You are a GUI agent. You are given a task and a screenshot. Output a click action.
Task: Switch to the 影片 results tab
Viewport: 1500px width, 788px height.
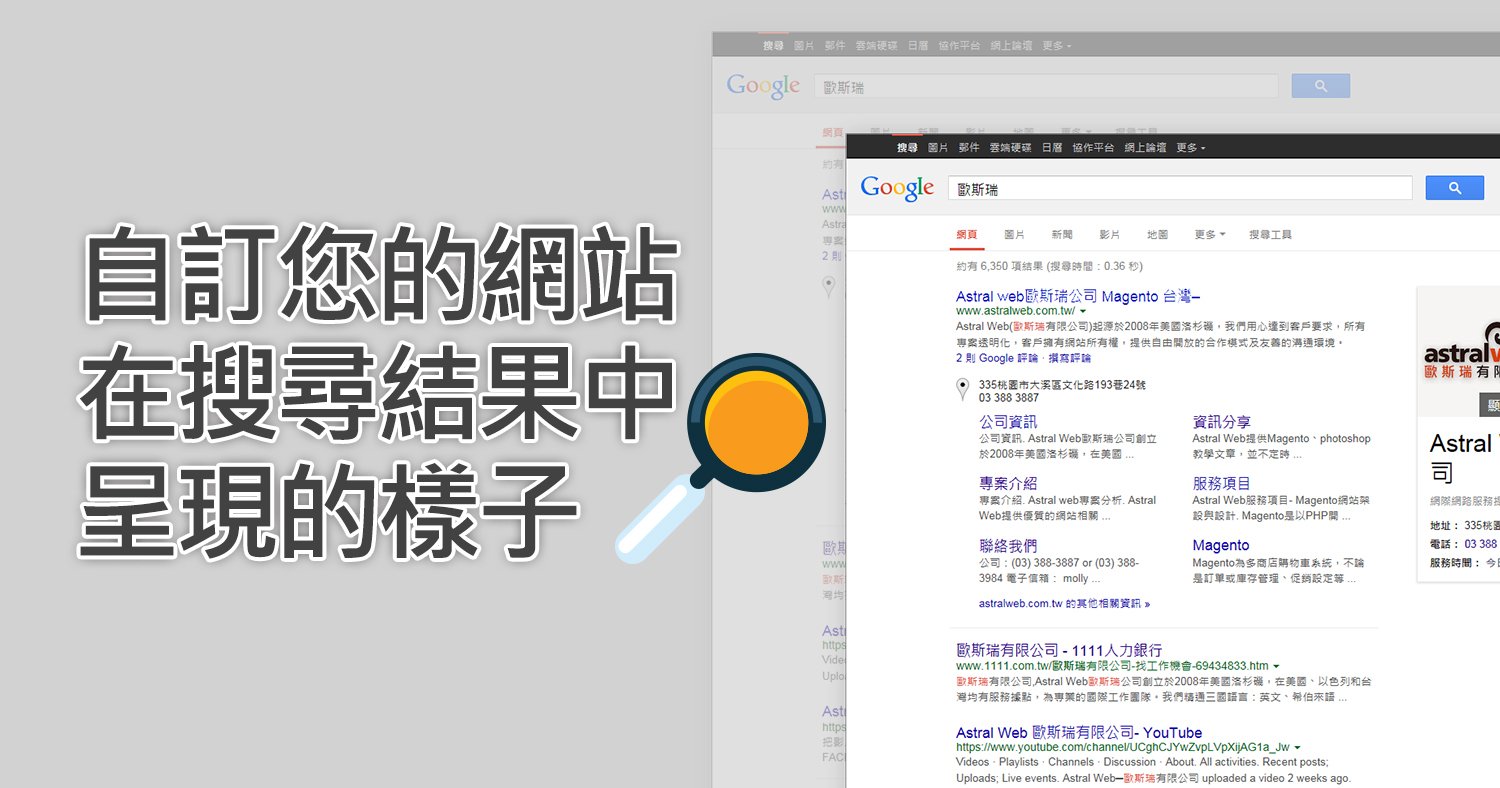click(1109, 235)
